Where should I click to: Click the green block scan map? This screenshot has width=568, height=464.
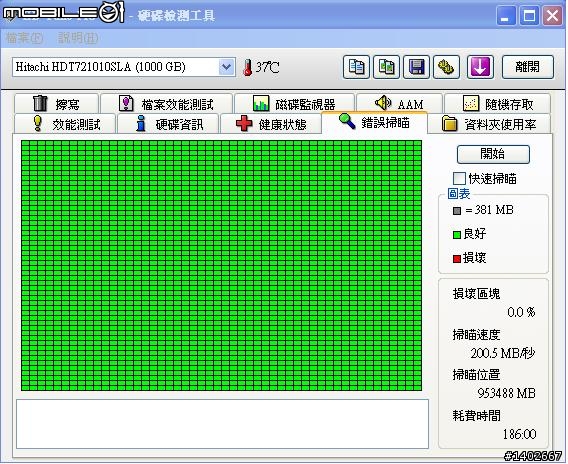click(221, 266)
